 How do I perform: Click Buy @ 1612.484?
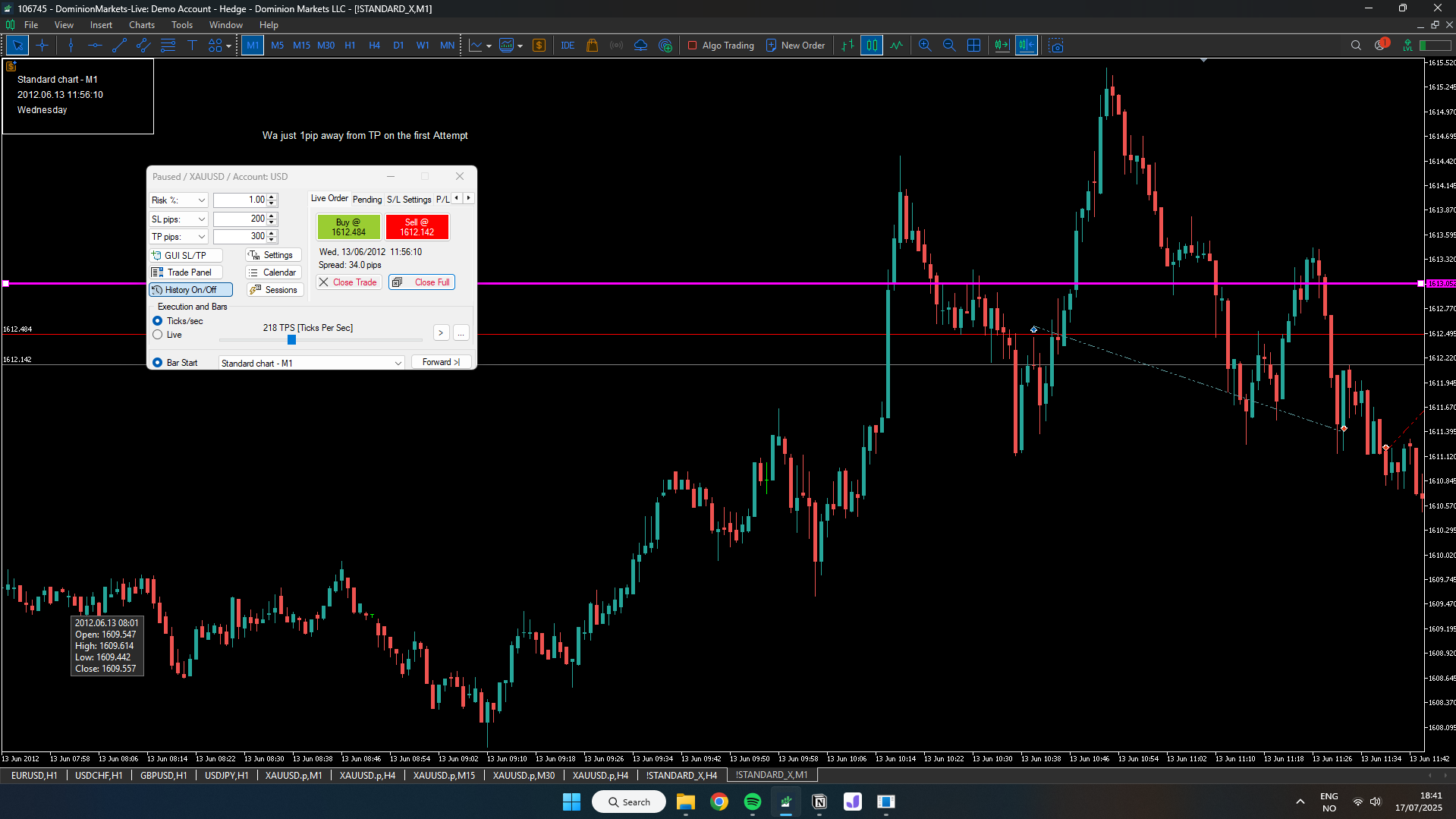point(349,227)
